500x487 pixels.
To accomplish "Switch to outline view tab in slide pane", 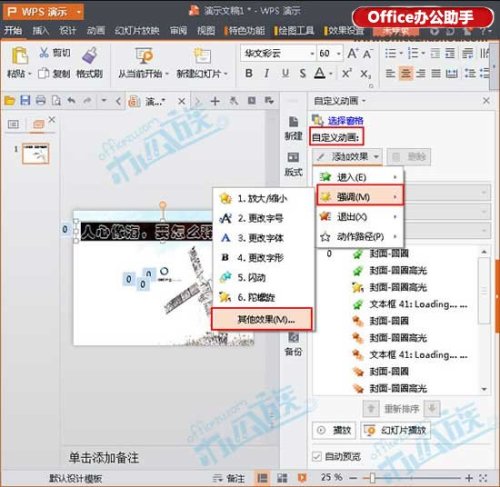I will [x=13, y=124].
